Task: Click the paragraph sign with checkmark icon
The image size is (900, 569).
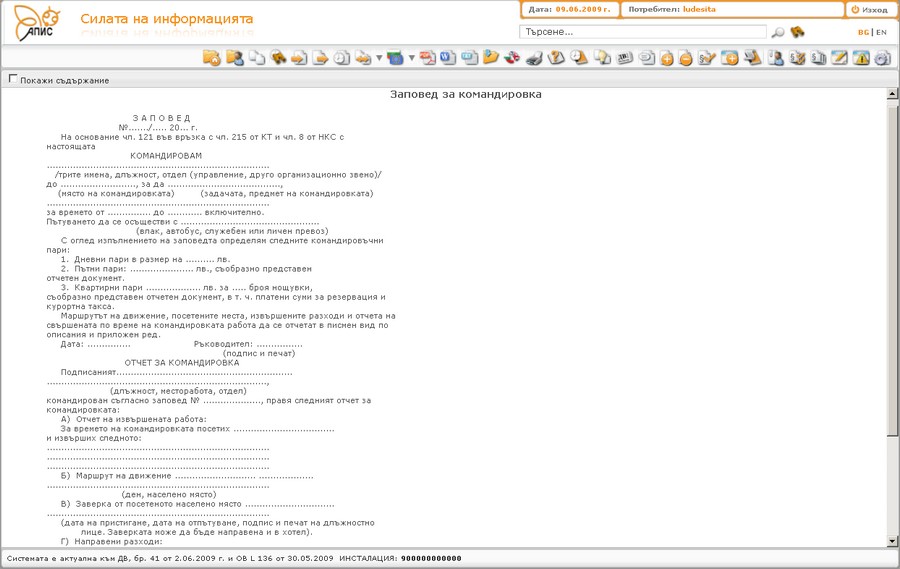Action: pos(707,57)
